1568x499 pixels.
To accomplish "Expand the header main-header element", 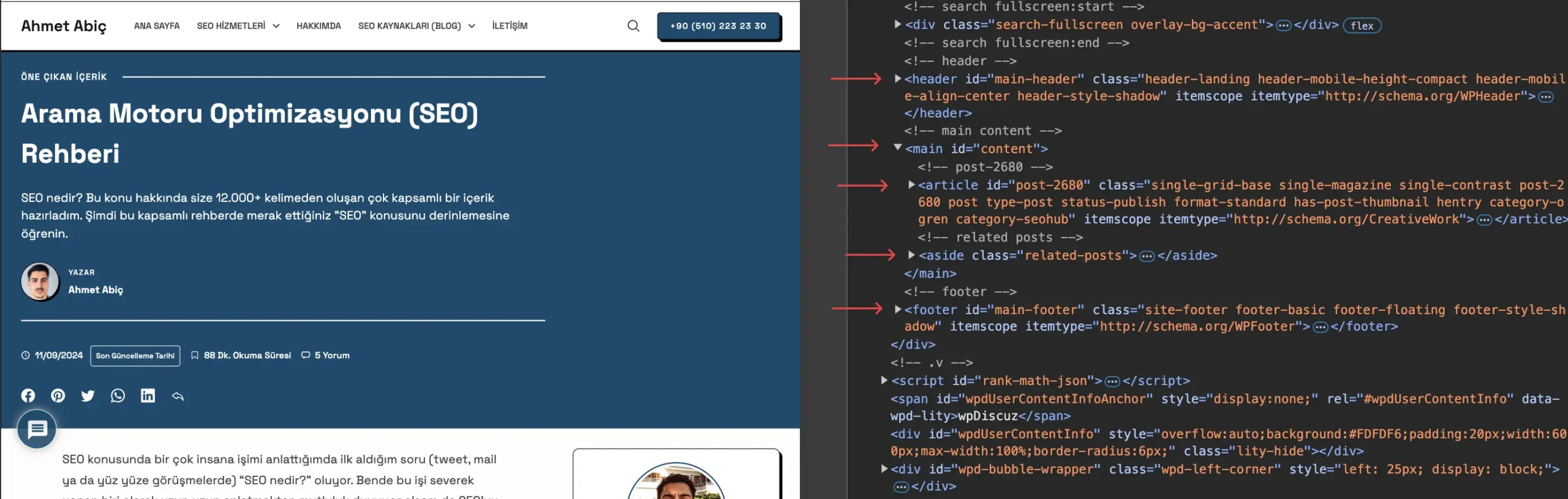I will click(898, 78).
